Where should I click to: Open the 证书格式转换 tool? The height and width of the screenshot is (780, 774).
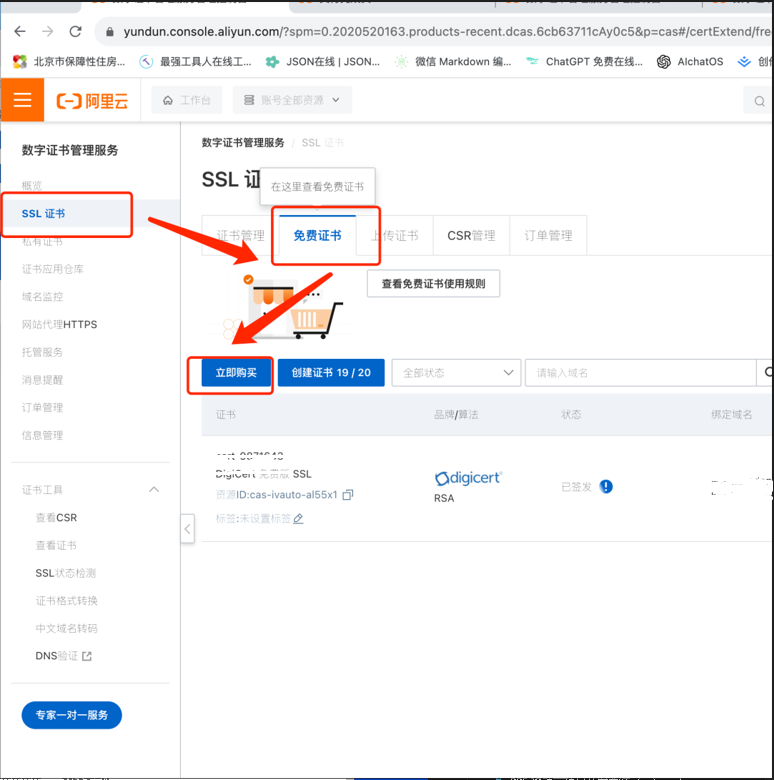click(67, 601)
